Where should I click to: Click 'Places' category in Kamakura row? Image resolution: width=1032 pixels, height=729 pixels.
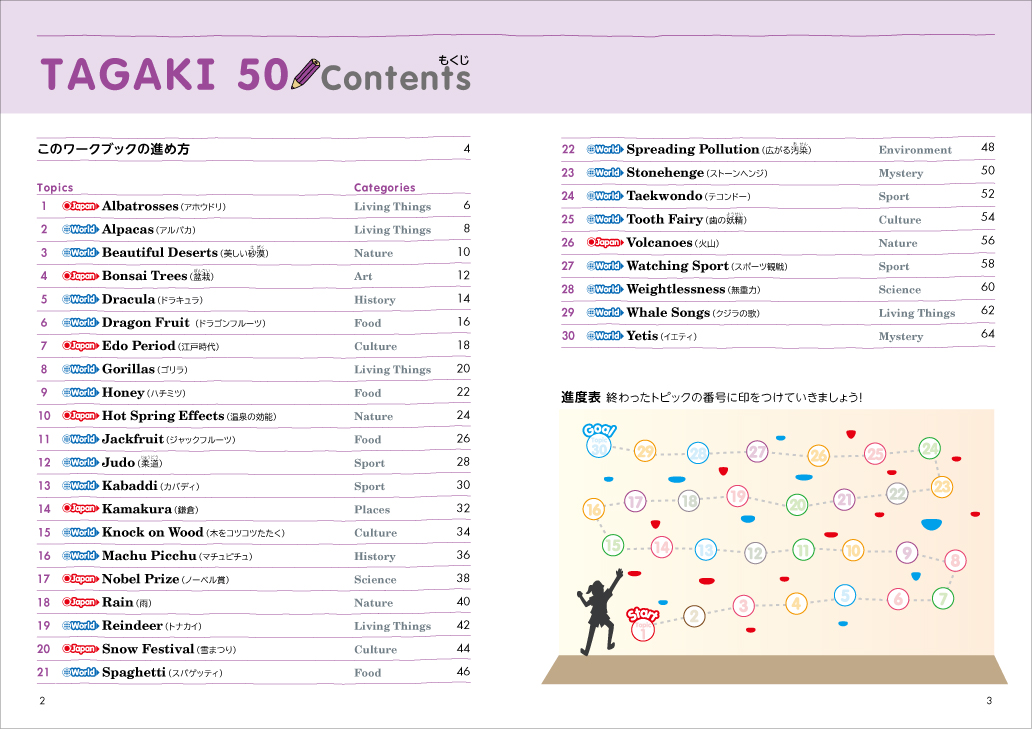tap(373, 509)
